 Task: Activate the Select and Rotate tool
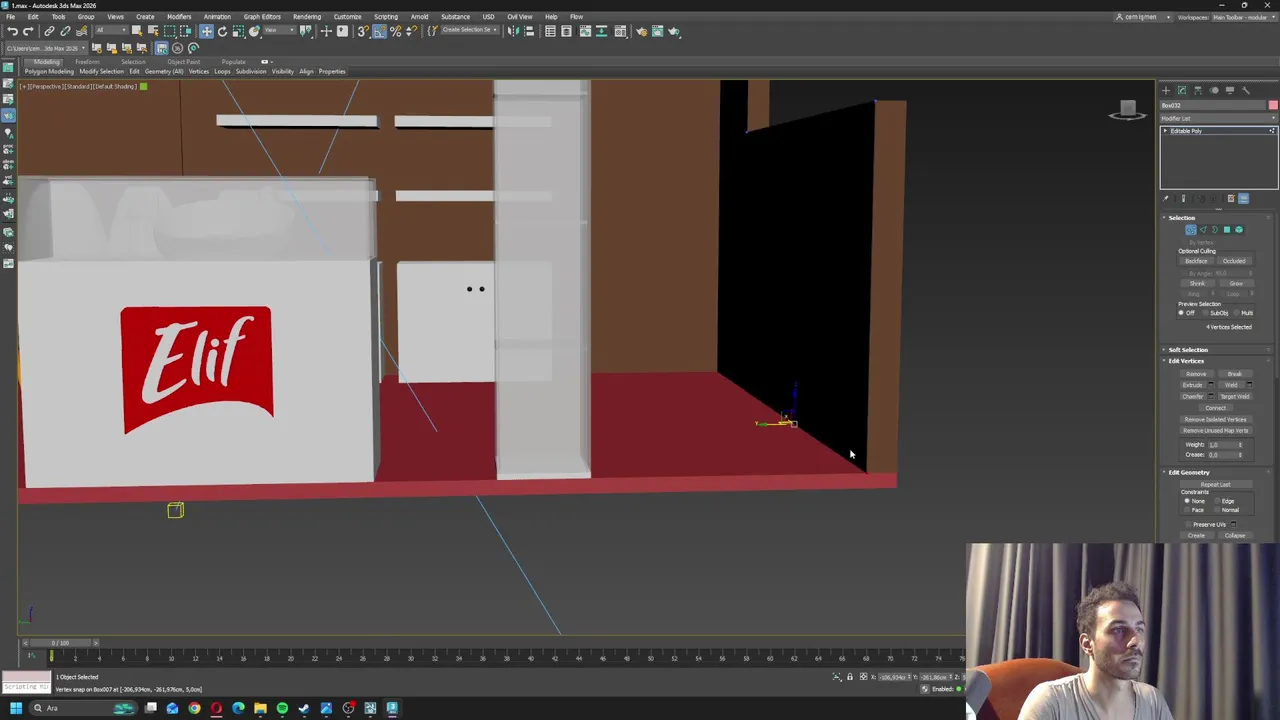coord(222,31)
